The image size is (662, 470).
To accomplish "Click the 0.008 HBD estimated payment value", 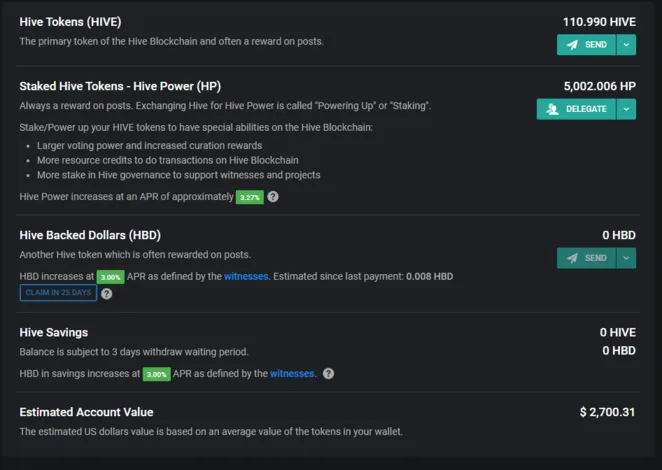I will [430, 276].
